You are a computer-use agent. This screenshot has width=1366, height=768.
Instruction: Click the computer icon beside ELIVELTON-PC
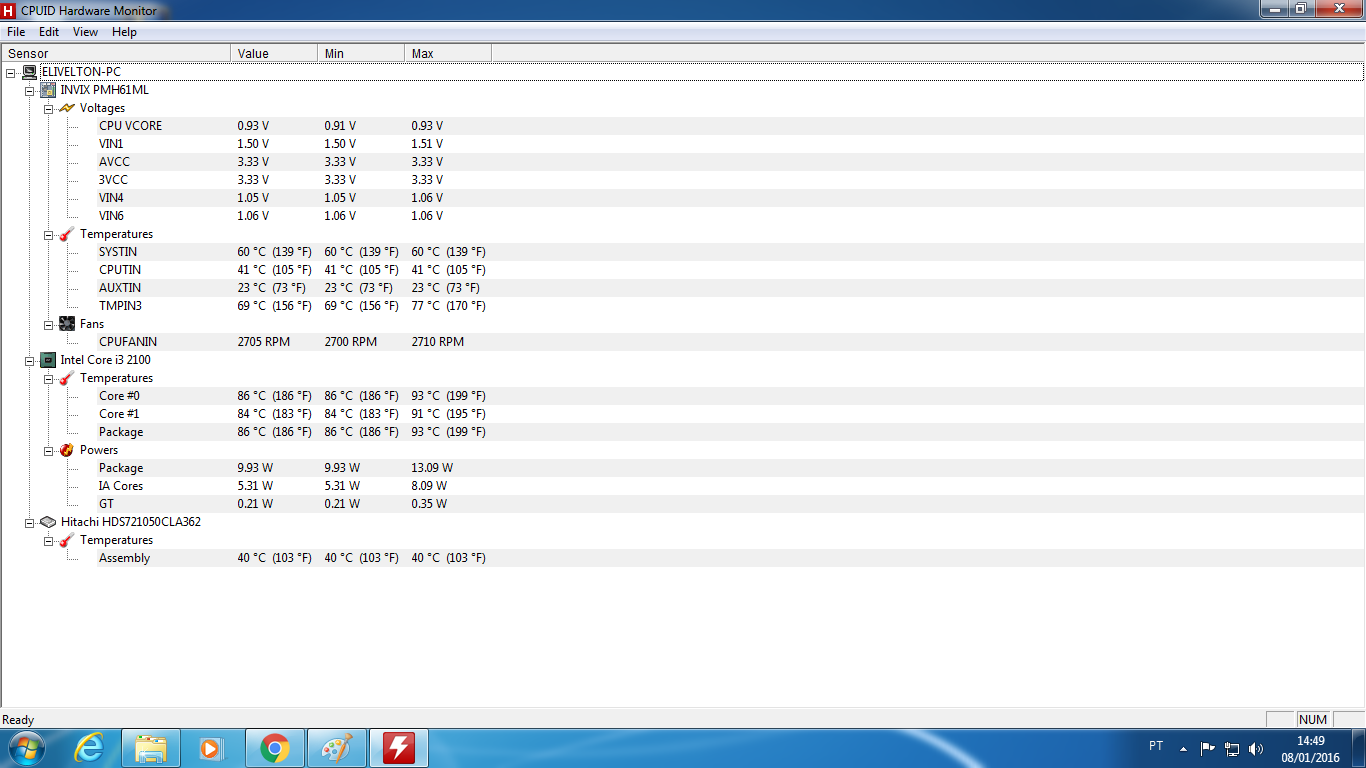point(29,72)
